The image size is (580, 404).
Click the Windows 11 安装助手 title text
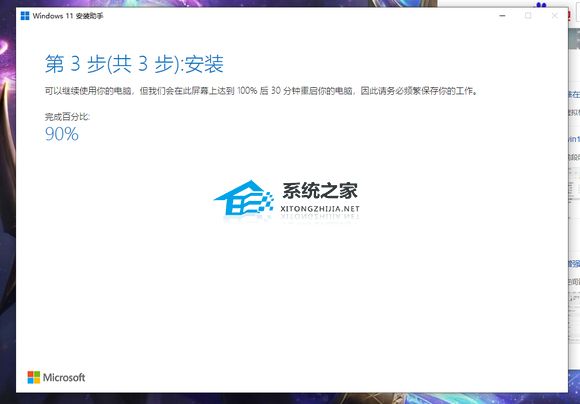[x=68, y=16]
